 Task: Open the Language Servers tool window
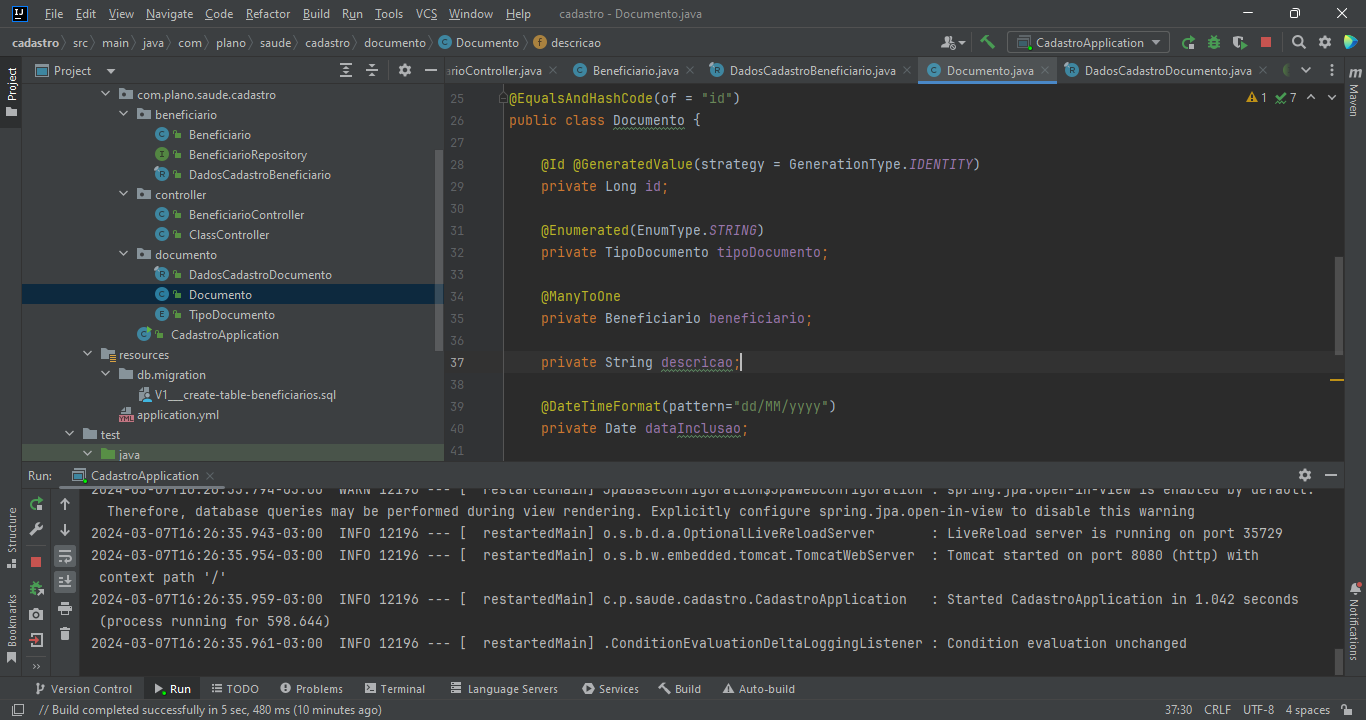click(504, 689)
